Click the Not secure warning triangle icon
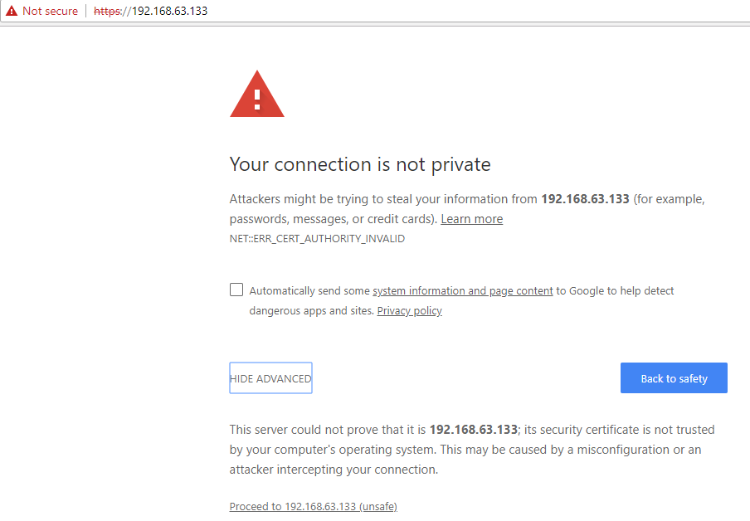The width and height of the screenshot is (750, 521). [11, 11]
